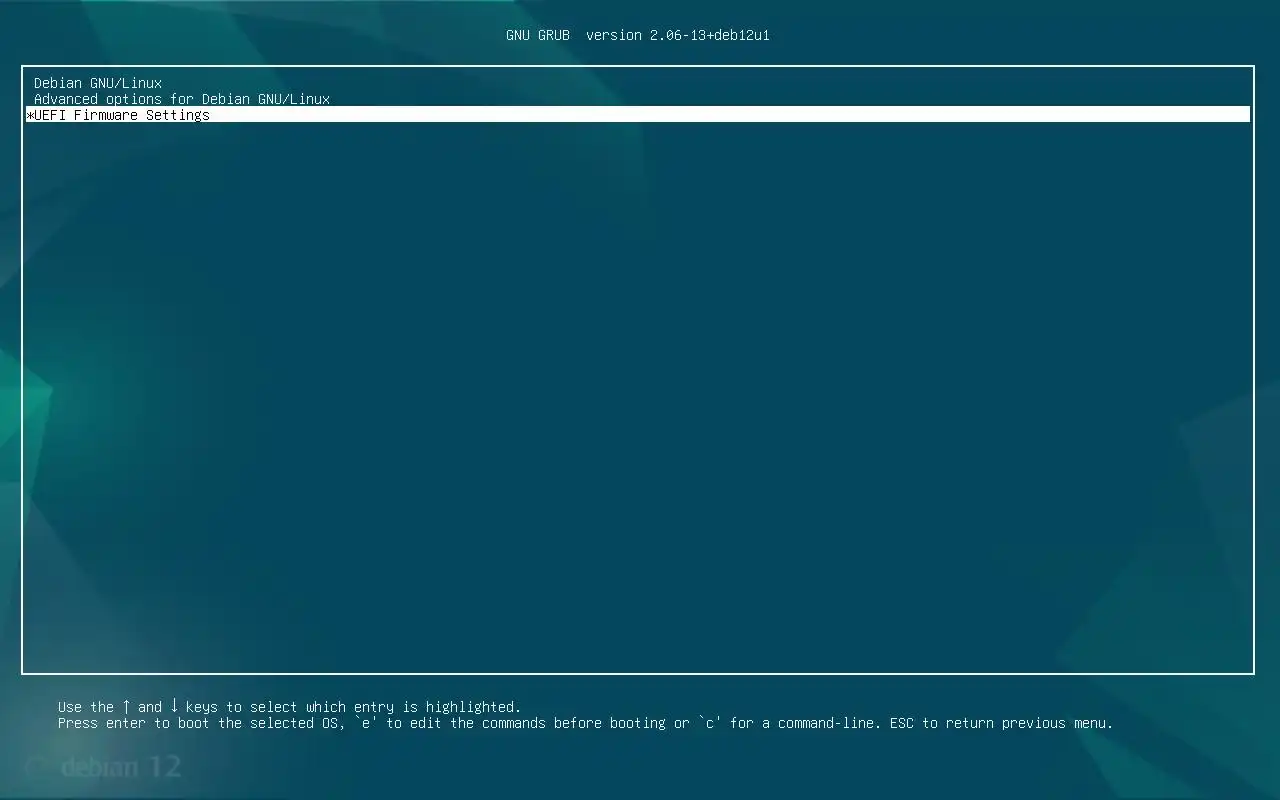Click the GNU GRUB version header text
The image size is (1280, 800).
(x=638, y=35)
